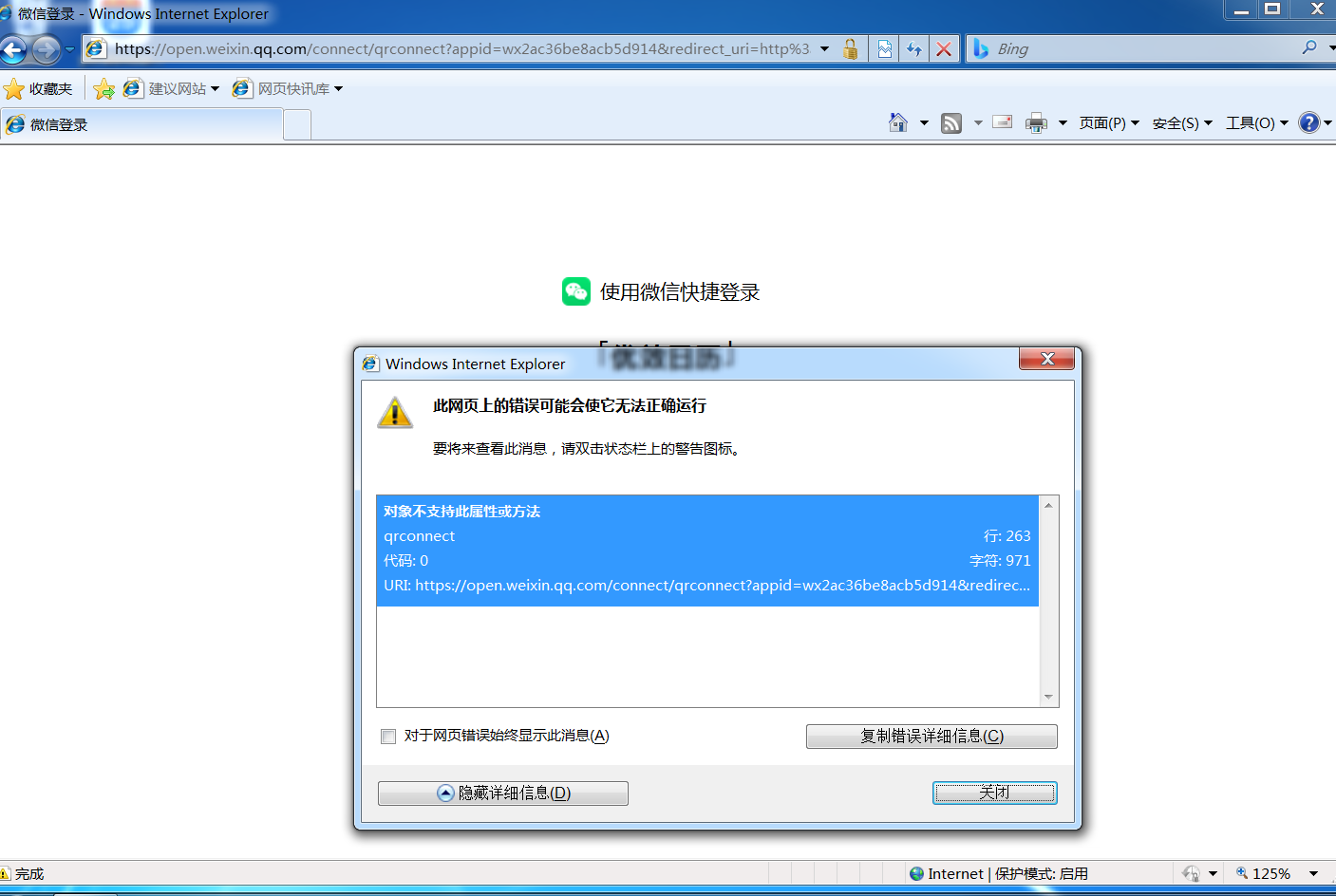1336x896 pixels.
Task: Click the Internet zone globe icon
Action: [x=916, y=873]
